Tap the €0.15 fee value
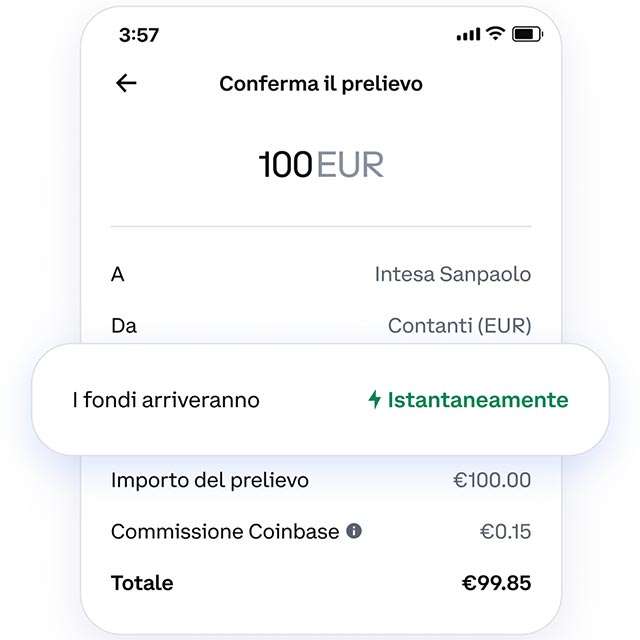 504,532
